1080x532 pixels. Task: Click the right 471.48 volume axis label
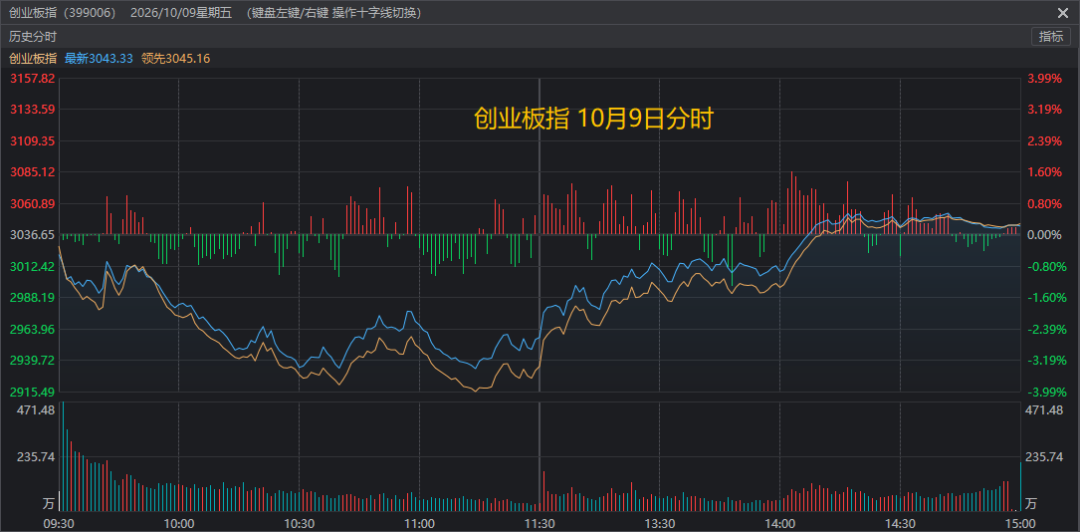pyautogui.click(x=1043, y=410)
